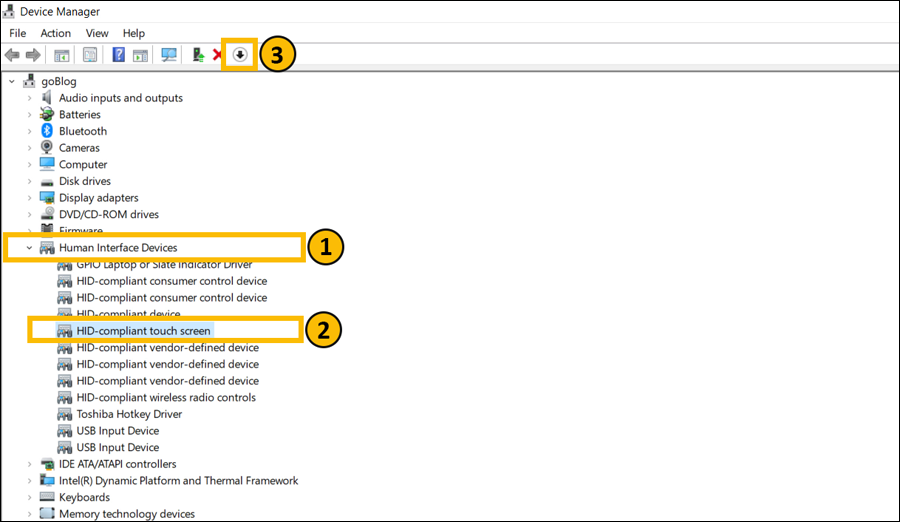The image size is (900, 522).
Task: Collapse the Human Interface Devices category
Action: click(x=30, y=247)
